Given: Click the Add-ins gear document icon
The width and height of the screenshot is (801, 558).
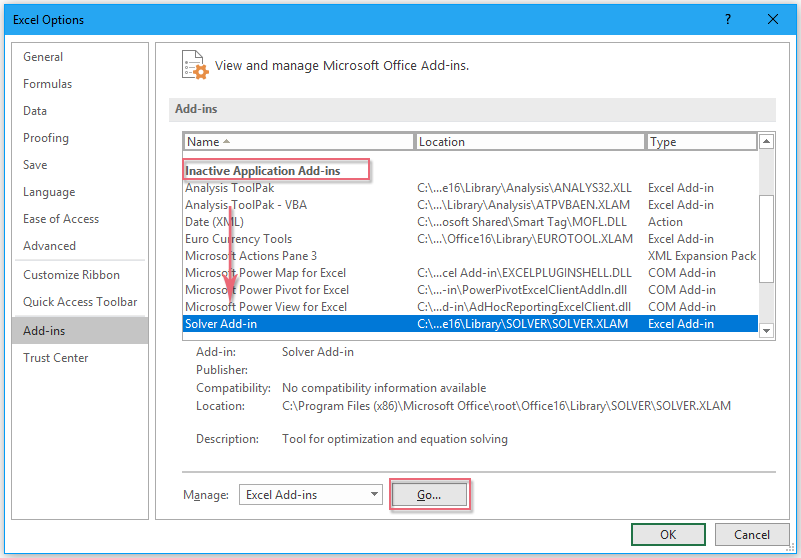Looking at the screenshot, I should click(195, 65).
